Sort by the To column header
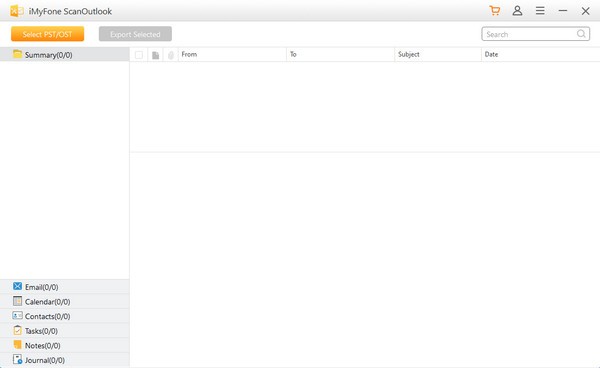Viewport: 600px width, 368px height. (341, 54)
